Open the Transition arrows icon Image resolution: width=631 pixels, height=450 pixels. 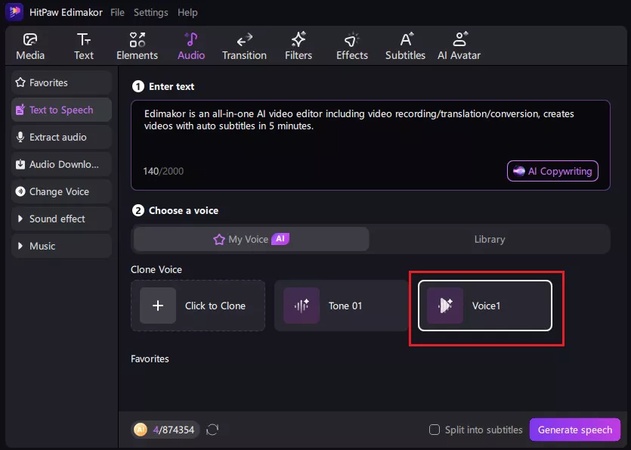(244, 40)
